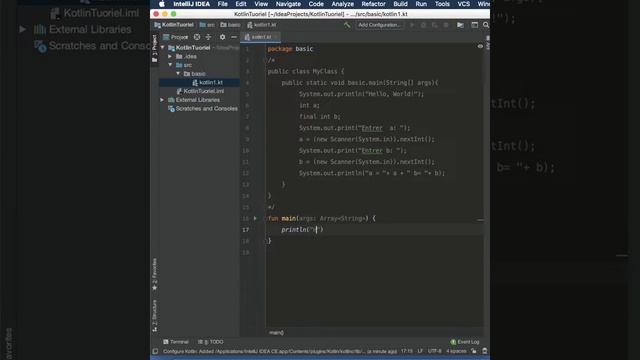Open the Add Configuration dropdown
The image size is (640, 360).
(379, 25)
